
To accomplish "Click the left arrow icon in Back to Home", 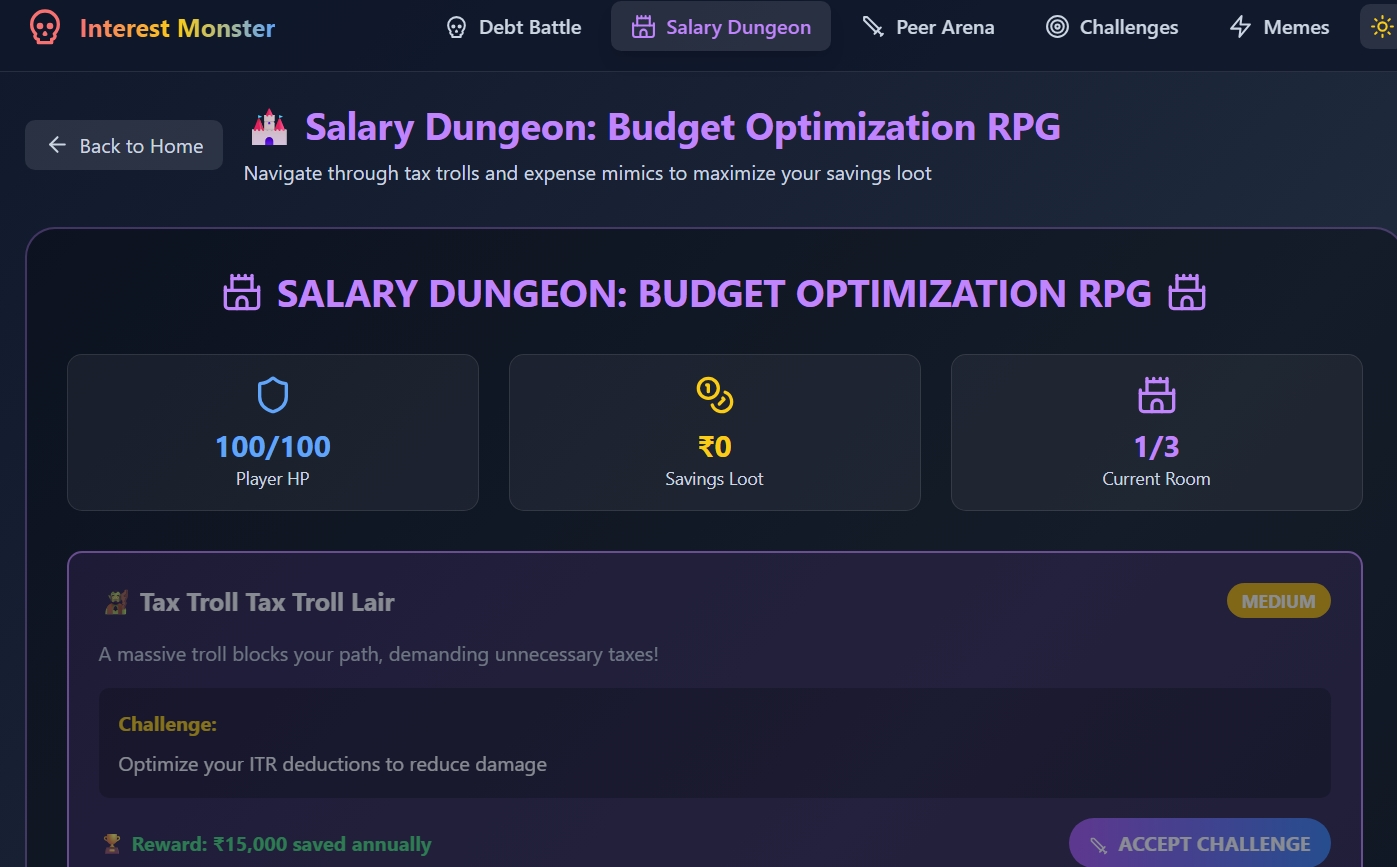I will pyautogui.click(x=57, y=145).
